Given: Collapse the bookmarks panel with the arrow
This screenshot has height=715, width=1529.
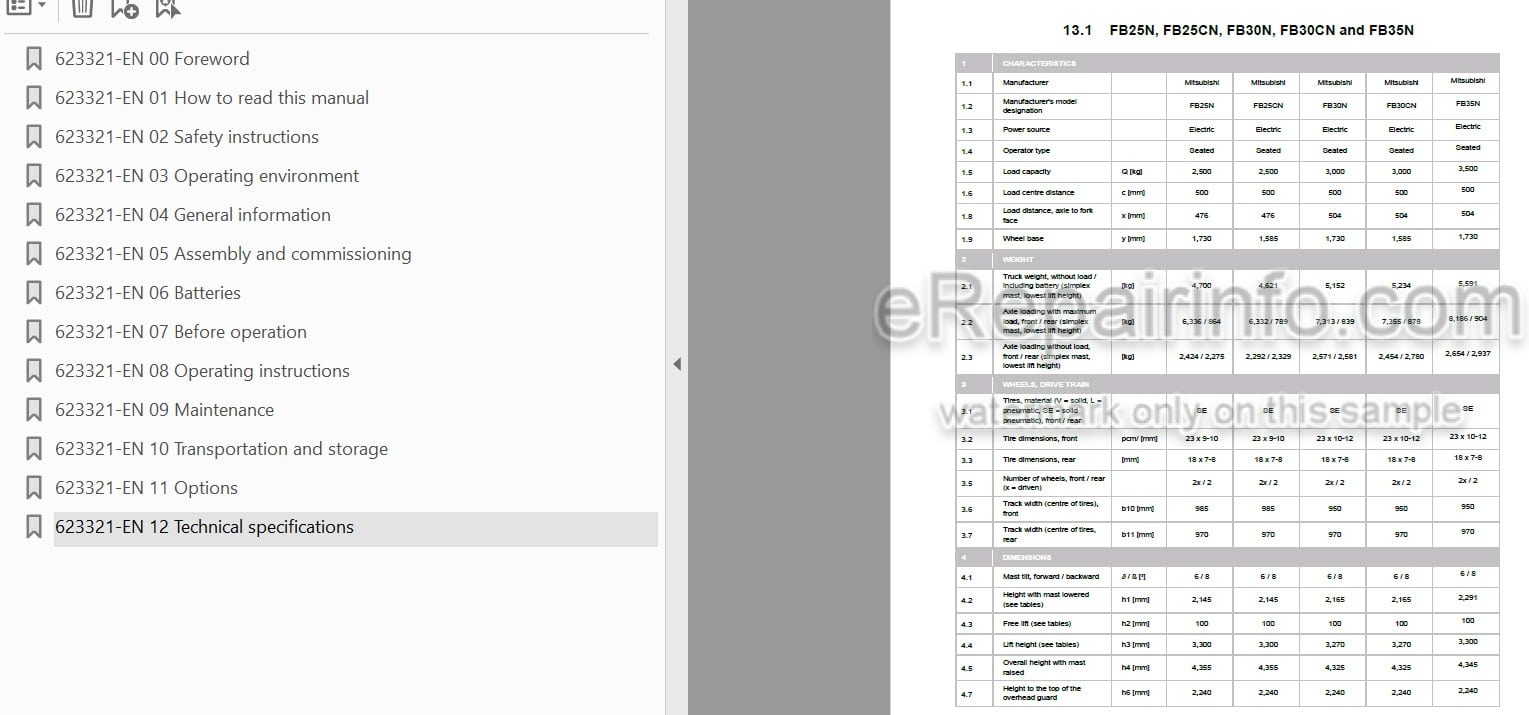Looking at the screenshot, I should click(x=677, y=364).
